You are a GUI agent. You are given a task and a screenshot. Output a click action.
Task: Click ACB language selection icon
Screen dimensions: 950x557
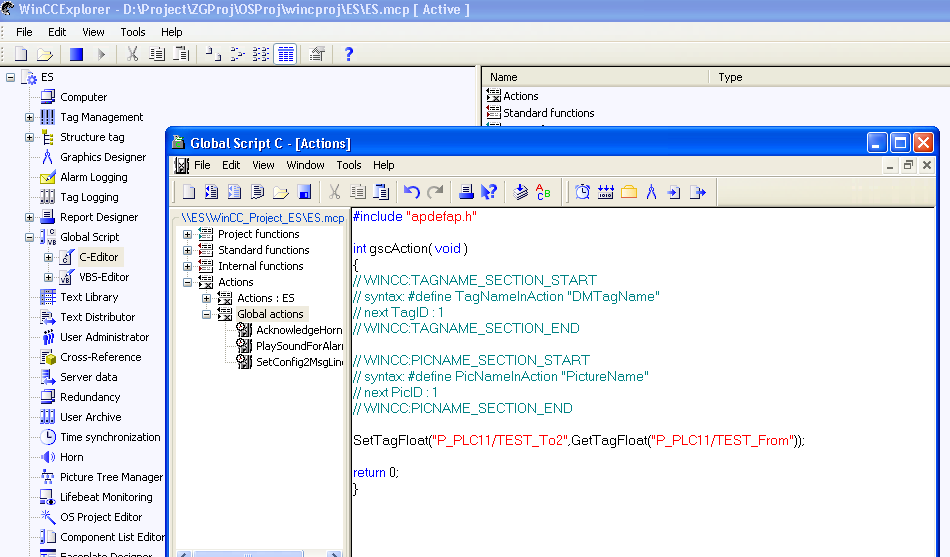click(x=543, y=192)
